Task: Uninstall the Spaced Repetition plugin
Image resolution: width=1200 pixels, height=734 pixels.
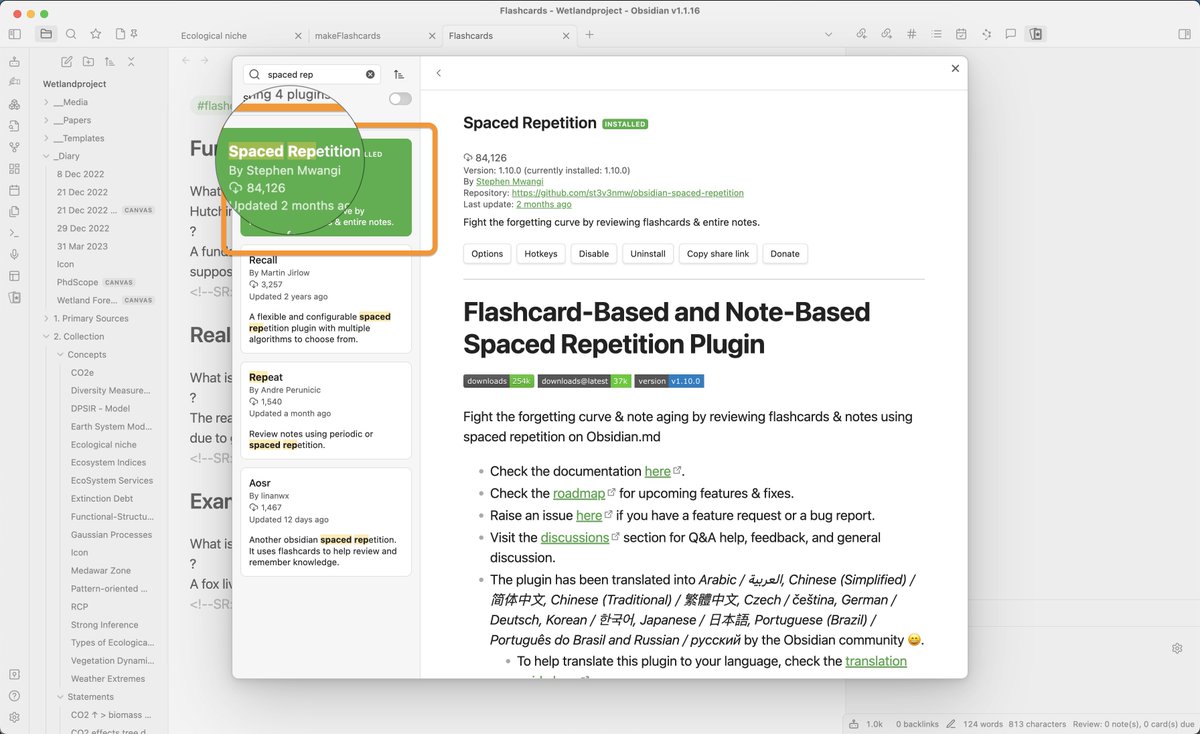Action: coord(648,253)
